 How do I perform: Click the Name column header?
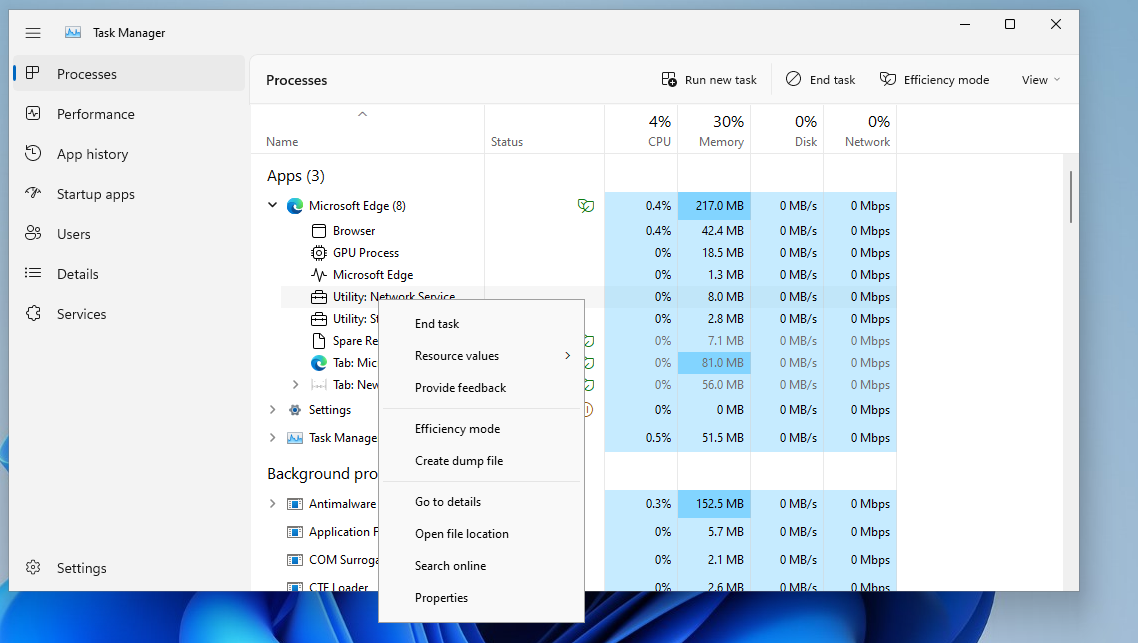click(367, 129)
